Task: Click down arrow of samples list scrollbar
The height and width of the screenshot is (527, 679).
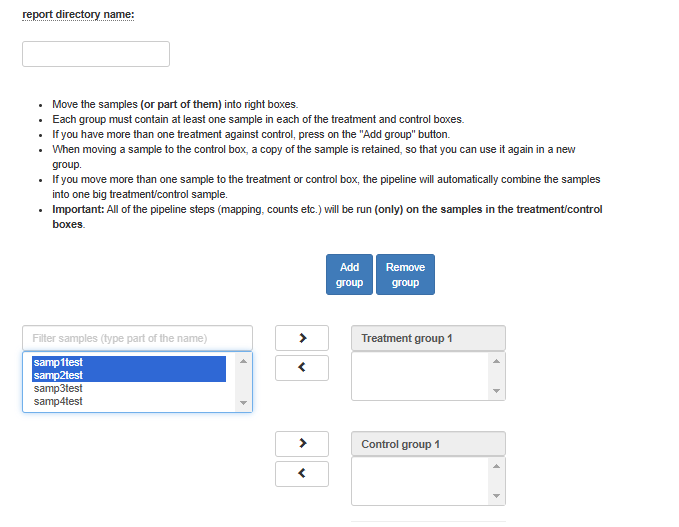Action: click(243, 403)
